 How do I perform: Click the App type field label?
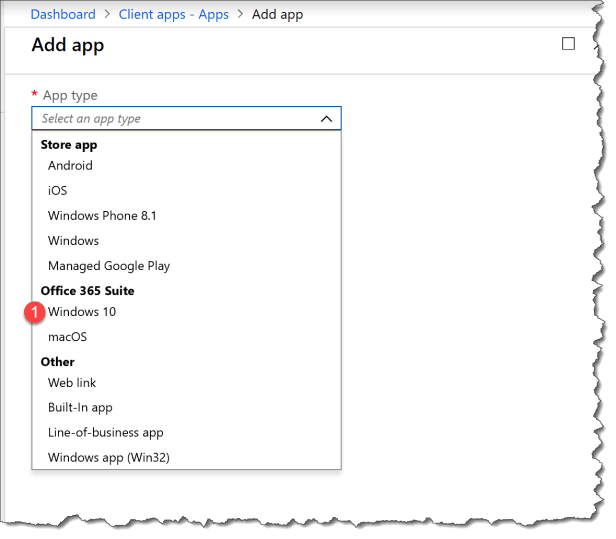70,95
